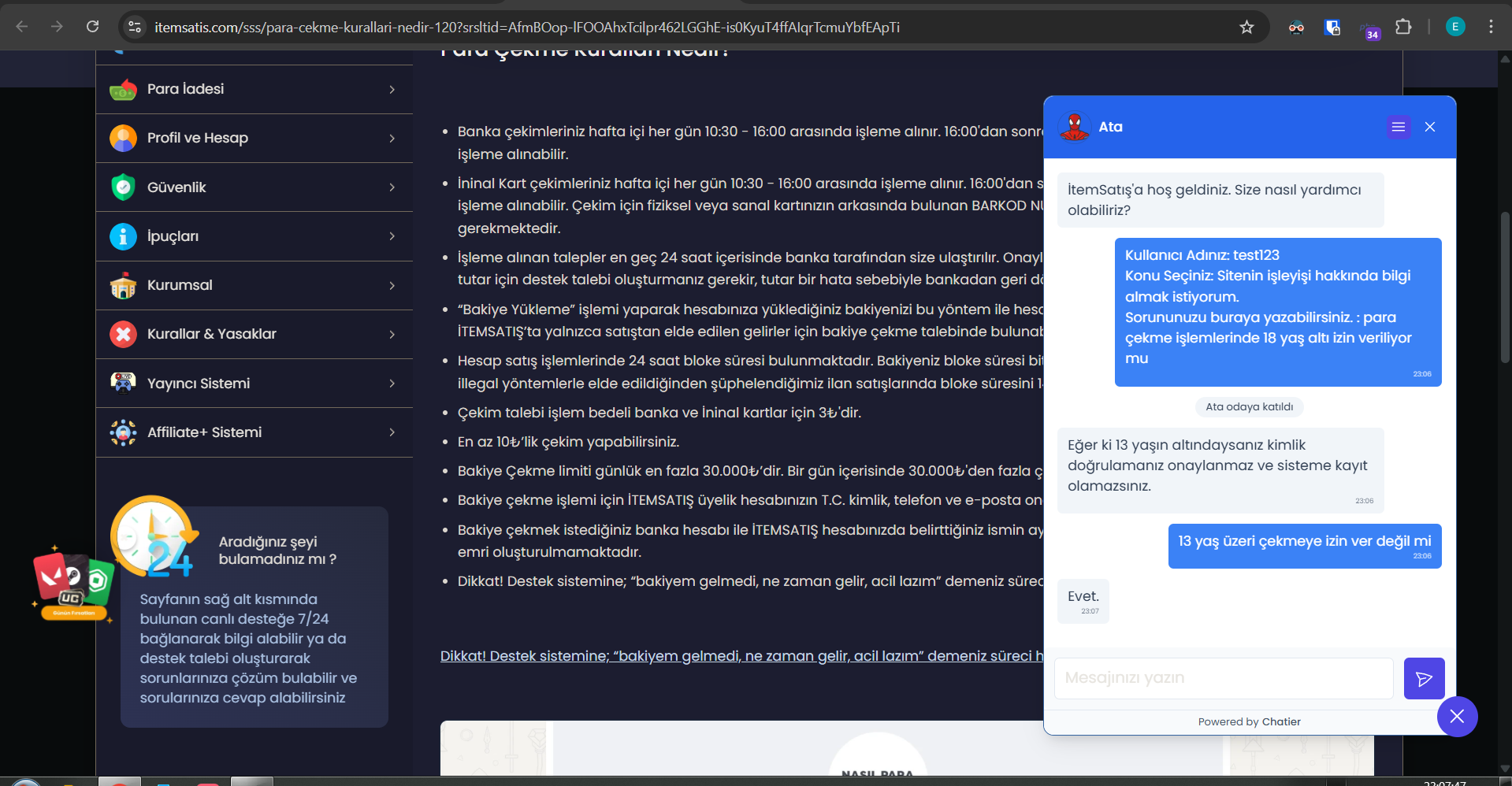The width and height of the screenshot is (1512, 786).
Task: Expand the Güvenlik chevron
Action: click(392, 187)
